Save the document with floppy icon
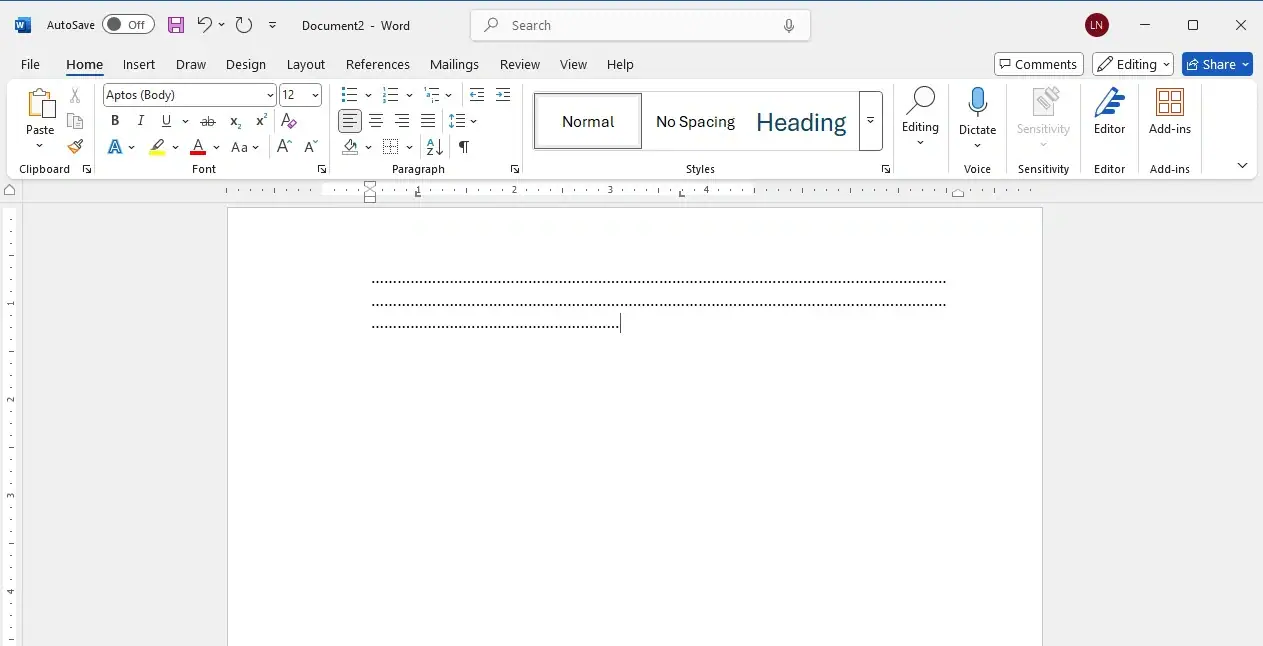Image resolution: width=1263 pixels, height=646 pixels. (176, 25)
